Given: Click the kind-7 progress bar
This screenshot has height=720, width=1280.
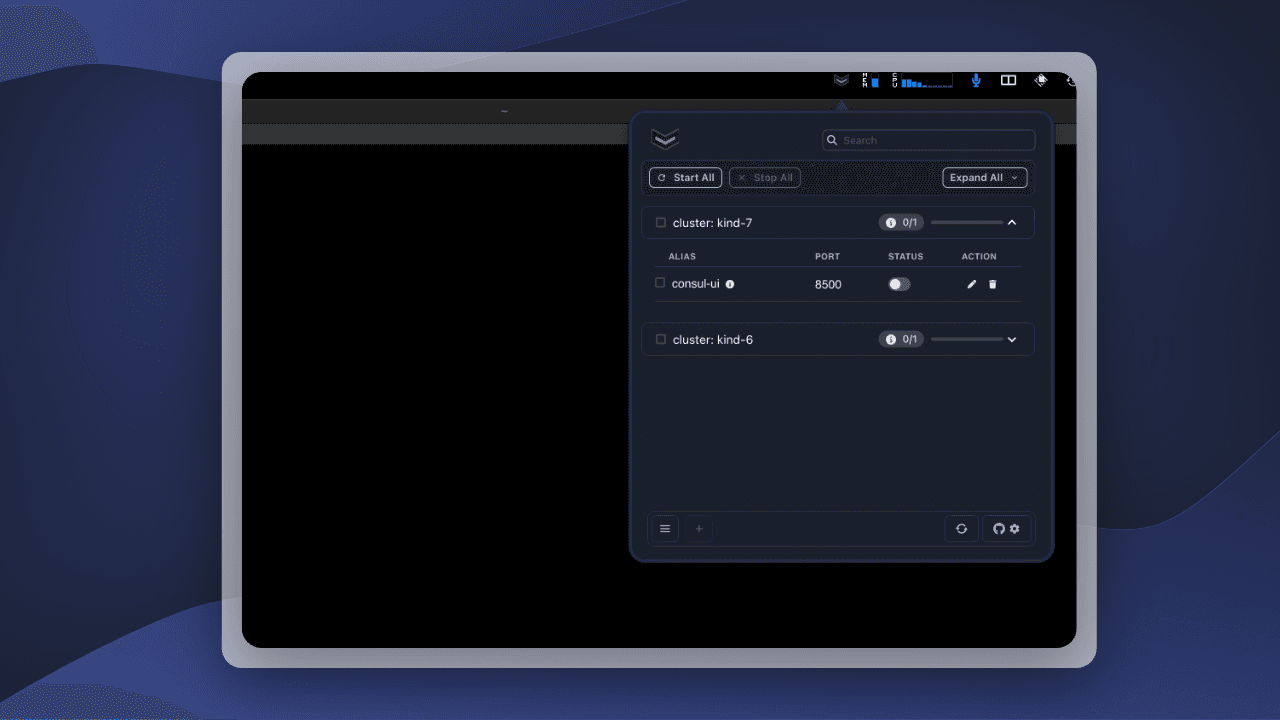Looking at the screenshot, I should coord(968,222).
